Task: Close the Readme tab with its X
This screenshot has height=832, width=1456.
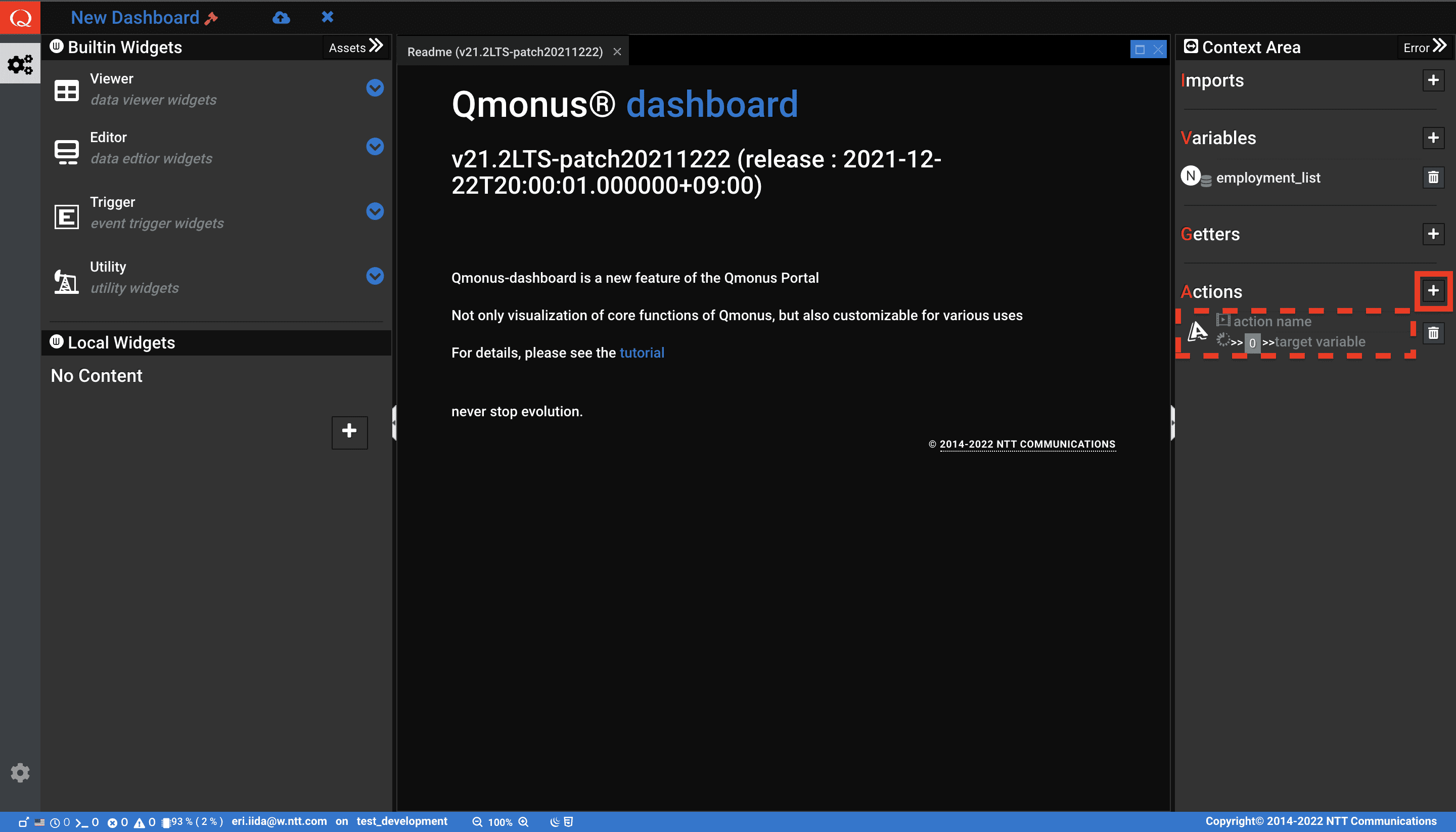Action: tap(617, 52)
